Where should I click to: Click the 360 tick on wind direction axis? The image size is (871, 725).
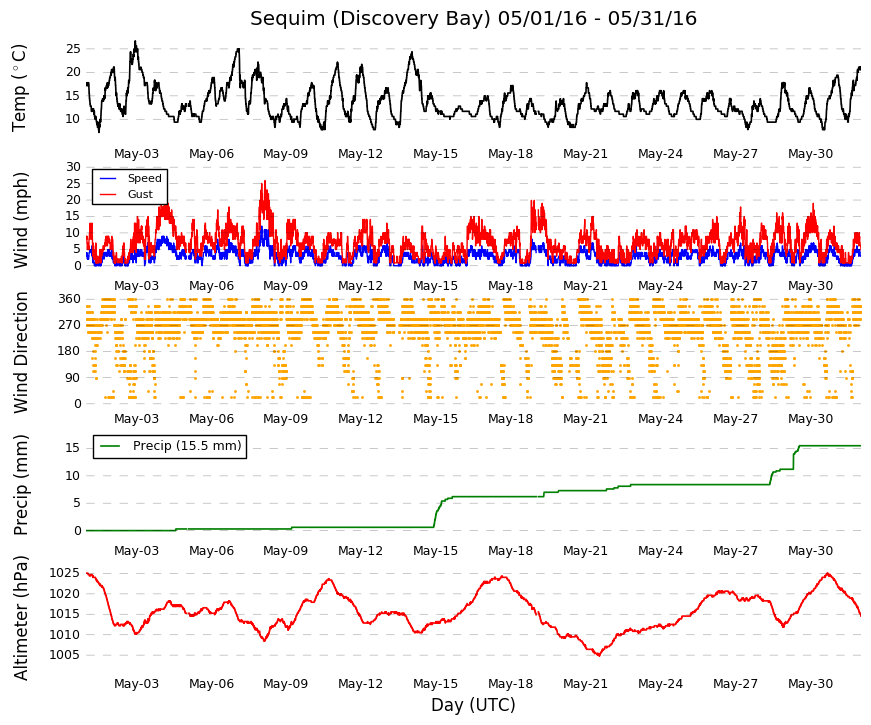(69, 299)
